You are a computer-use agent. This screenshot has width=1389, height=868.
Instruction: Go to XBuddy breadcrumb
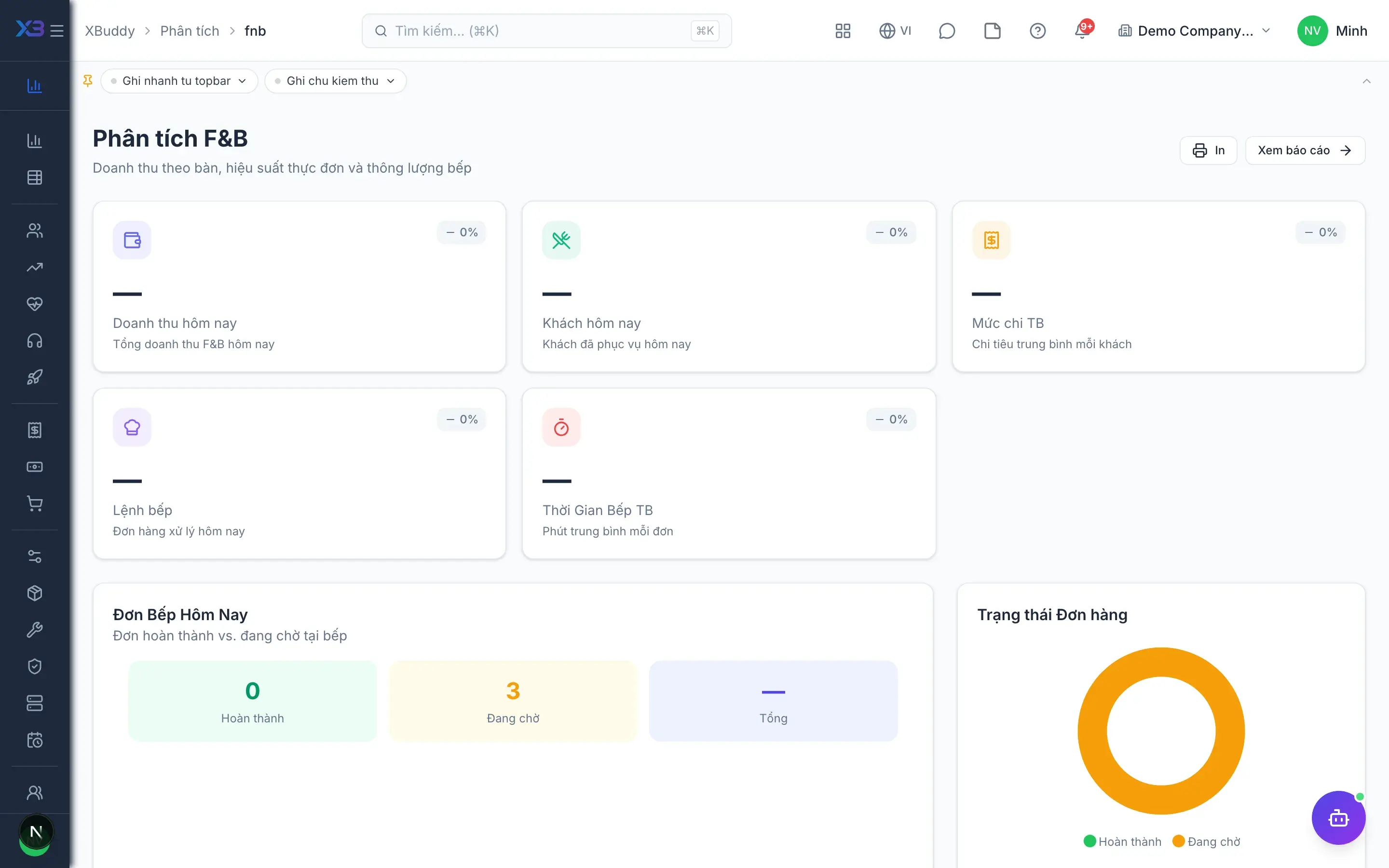pyautogui.click(x=109, y=30)
